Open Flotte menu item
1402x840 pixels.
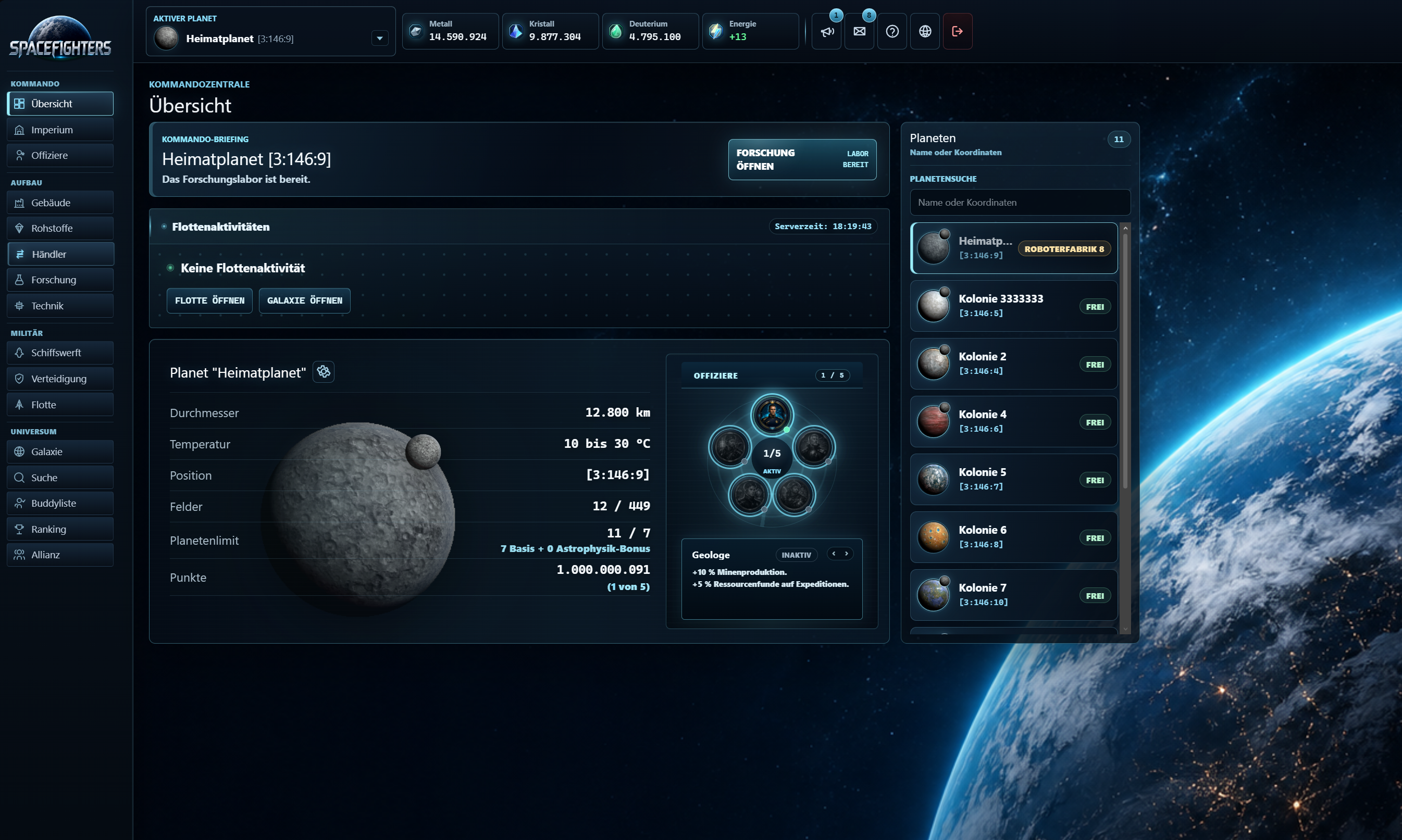[60, 405]
